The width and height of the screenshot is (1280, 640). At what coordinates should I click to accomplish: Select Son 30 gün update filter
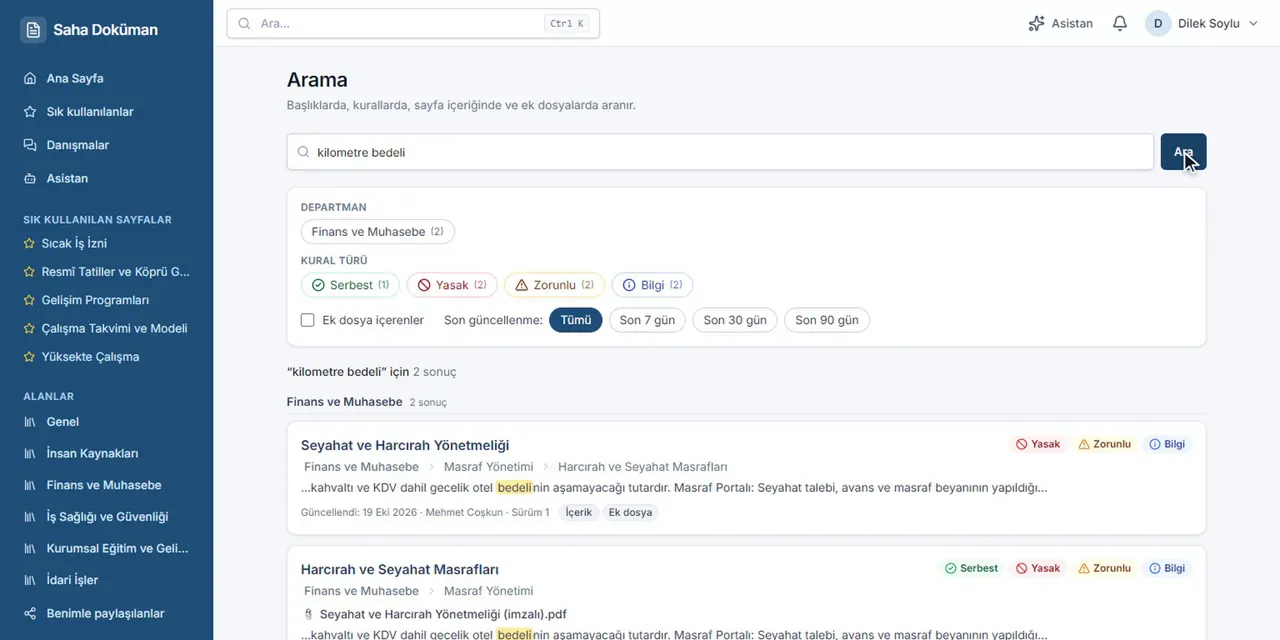coord(735,320)
